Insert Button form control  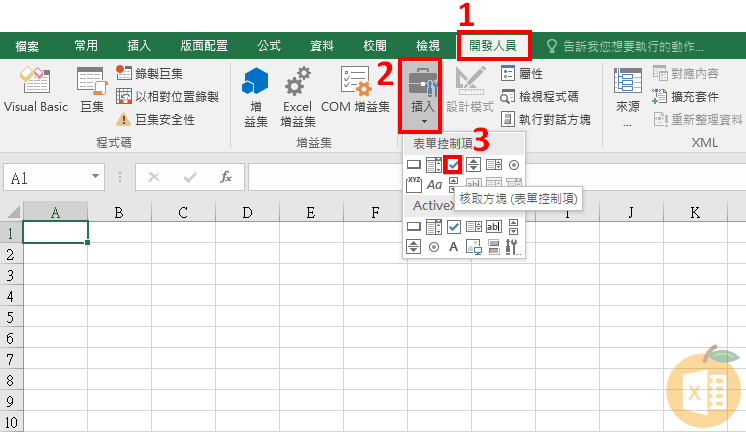click(414, 165)
